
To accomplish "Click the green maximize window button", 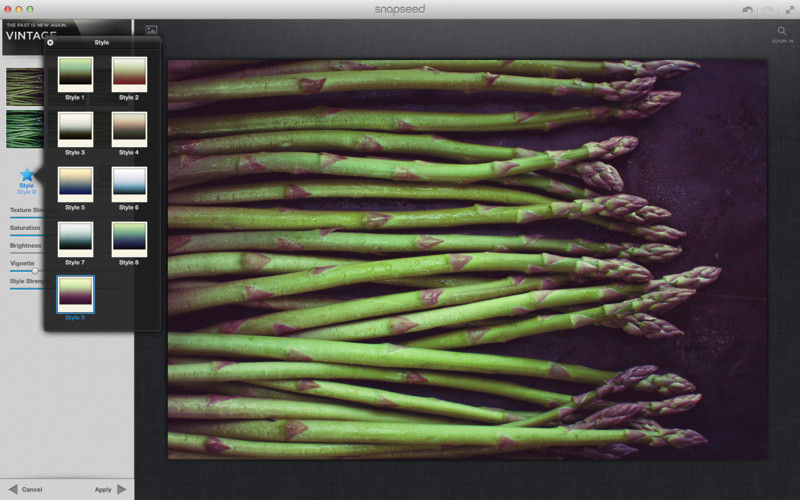I will click(x=30, y=9).
